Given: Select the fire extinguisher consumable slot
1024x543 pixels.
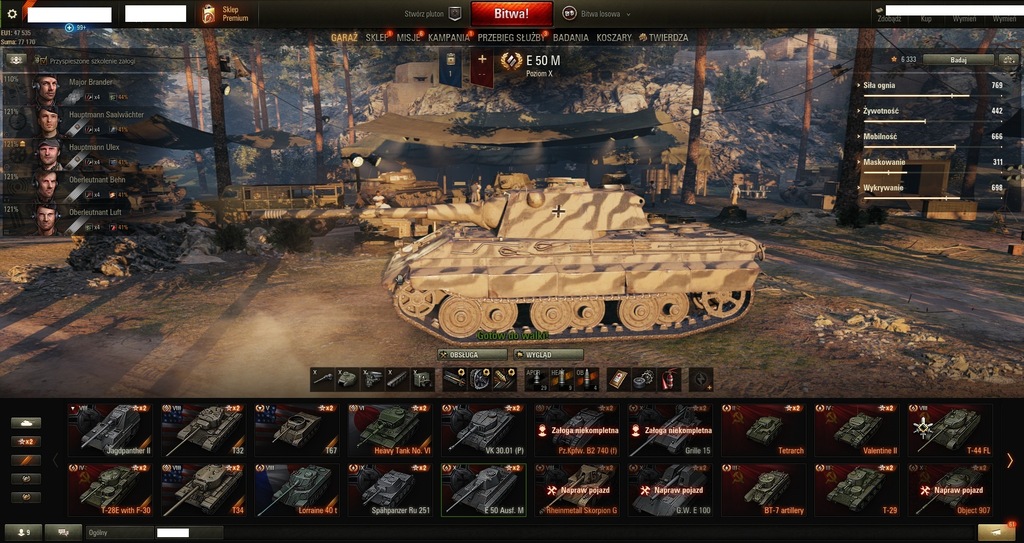Looking at the screenshot, I should pyautogui.click(x=670, y=380).
